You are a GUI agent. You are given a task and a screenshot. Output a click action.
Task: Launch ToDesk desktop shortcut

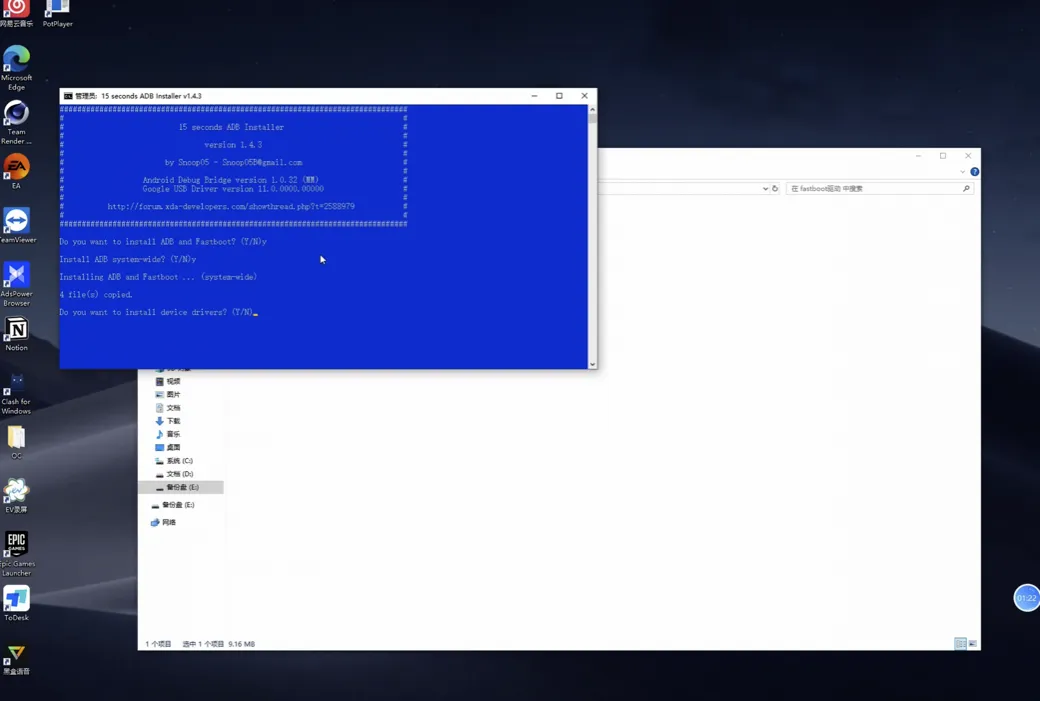[17, 604]
